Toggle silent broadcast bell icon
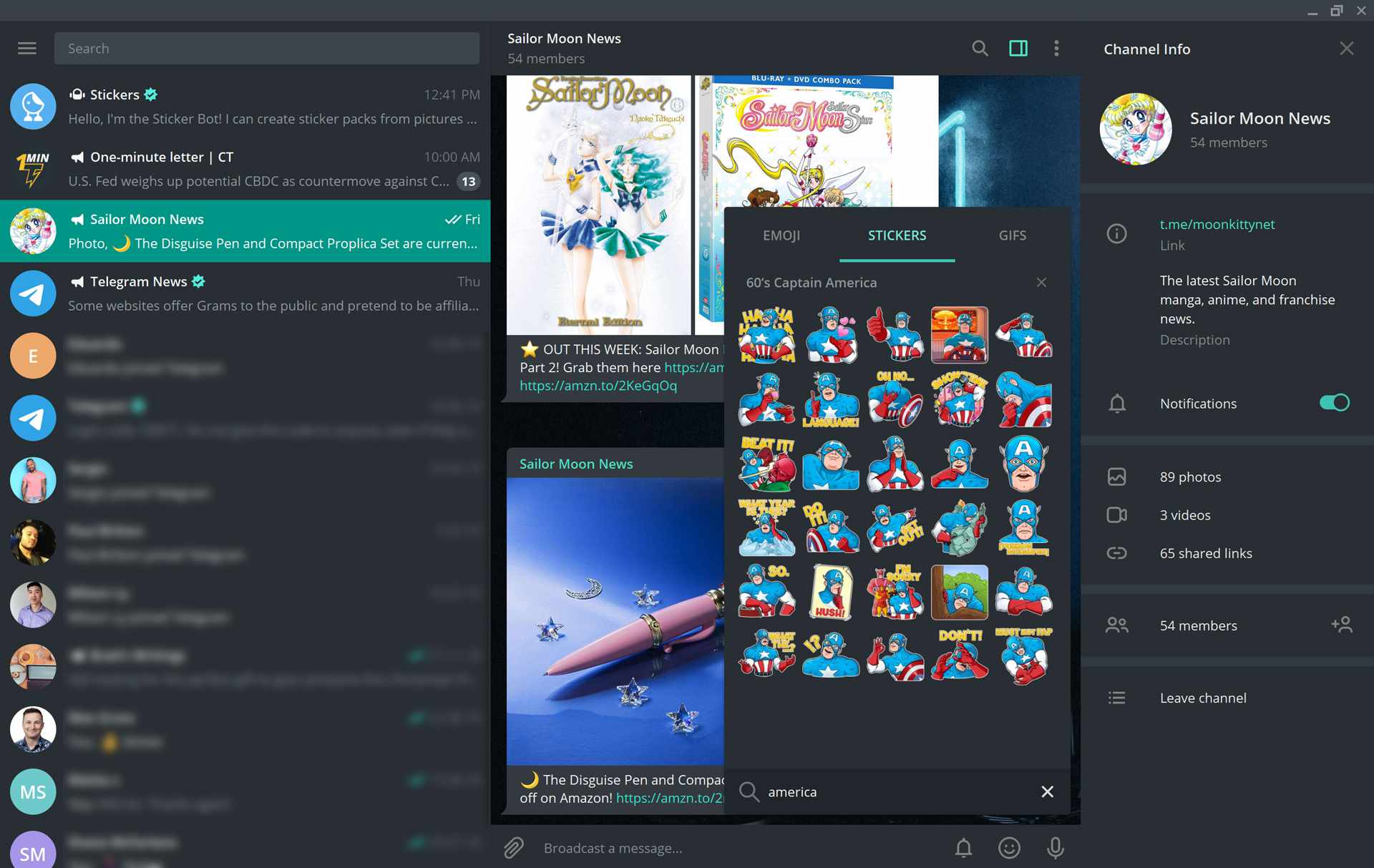 click(x=963, y=847)
